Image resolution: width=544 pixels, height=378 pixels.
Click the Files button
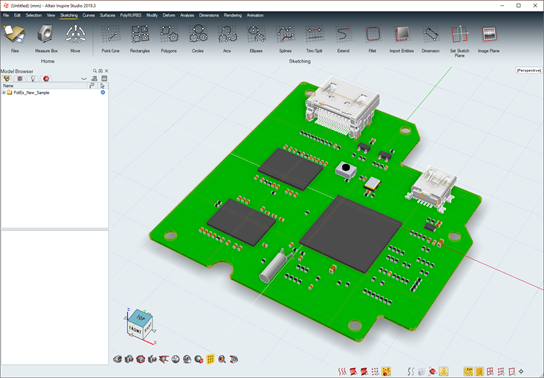[15, 38]
